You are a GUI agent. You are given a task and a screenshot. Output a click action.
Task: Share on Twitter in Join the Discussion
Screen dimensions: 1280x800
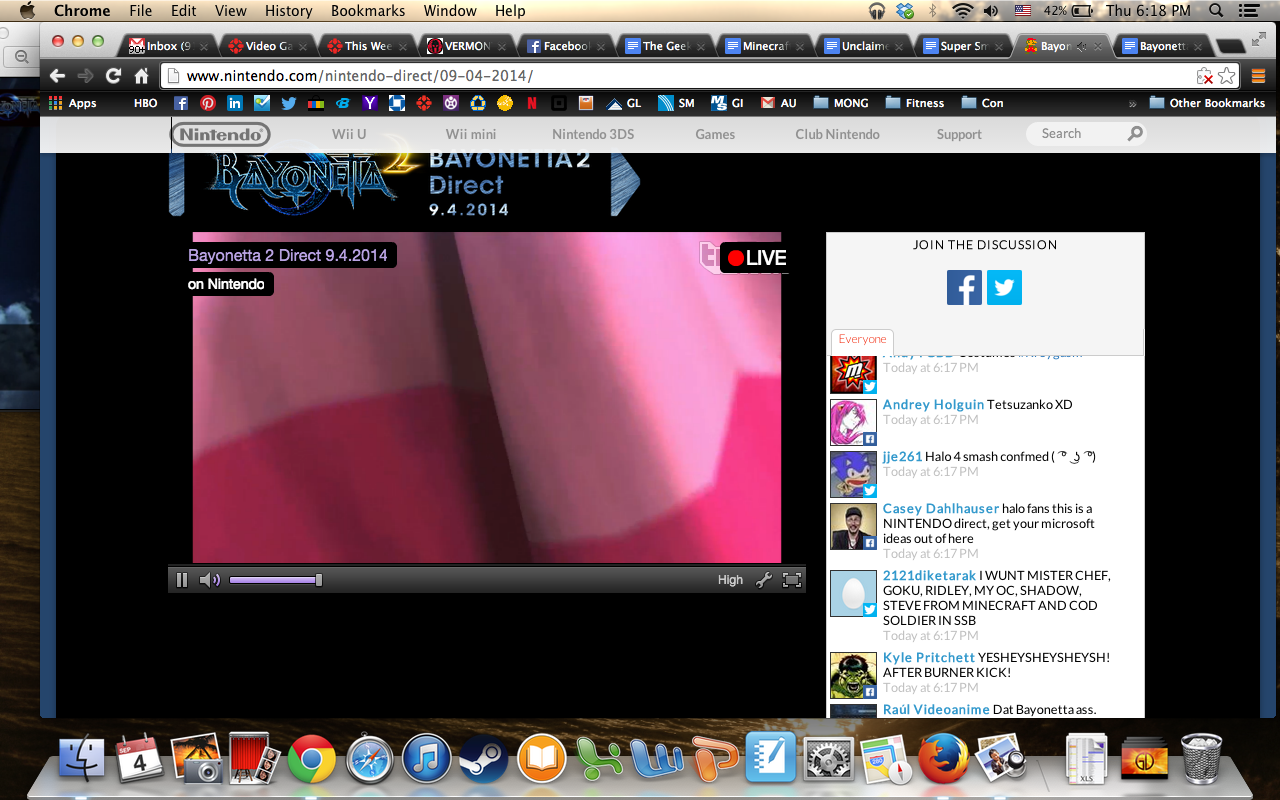tap(1004, 288)
